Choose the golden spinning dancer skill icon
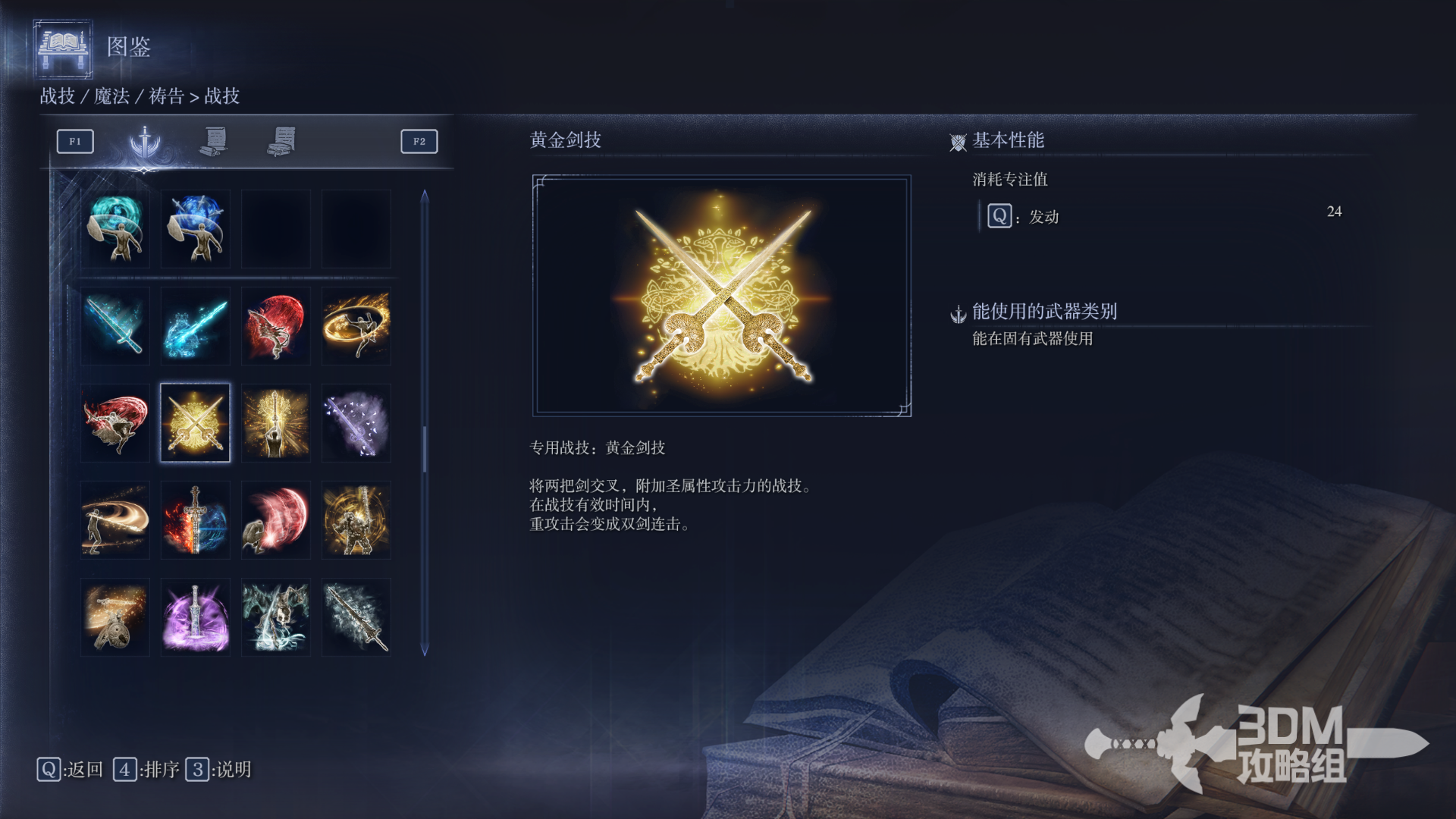Viewport: 1456px width, 819px height. (x=356, y=325)
